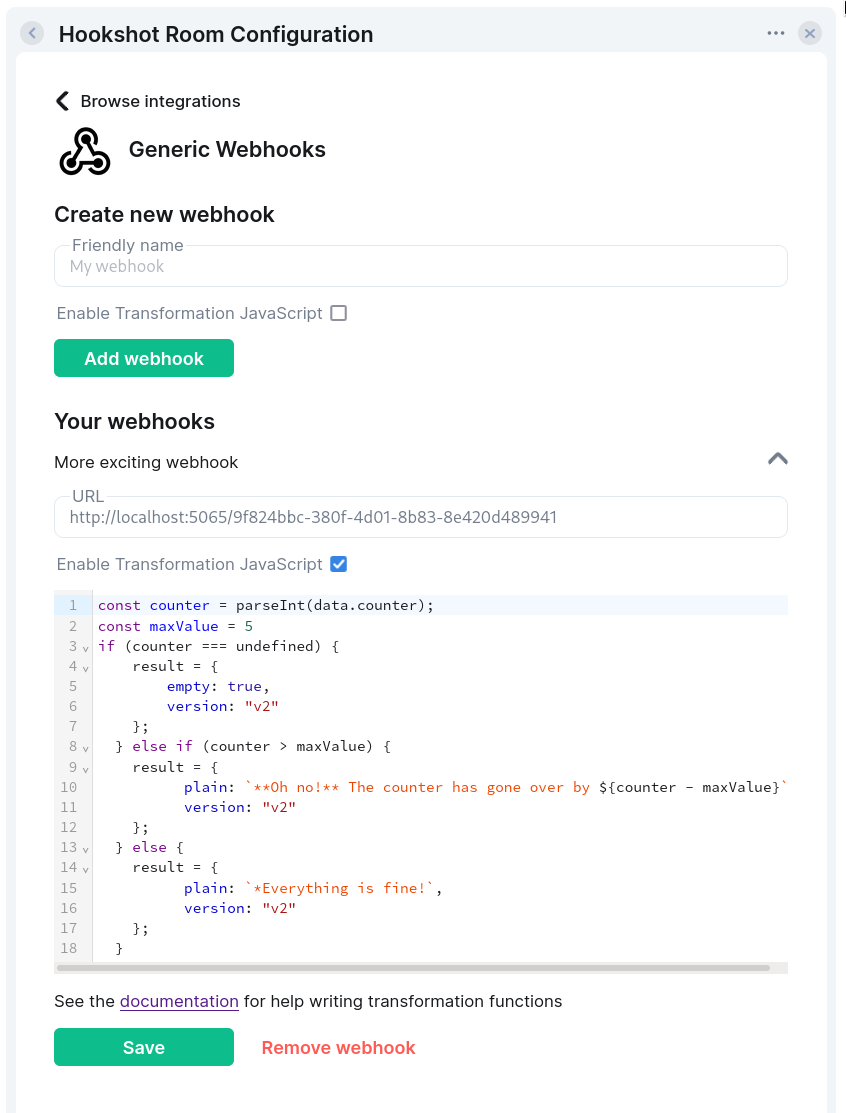Screen dimensions: 846x1113
Task: Click the More exciting webhook title
Action: [x=146, y=462]
